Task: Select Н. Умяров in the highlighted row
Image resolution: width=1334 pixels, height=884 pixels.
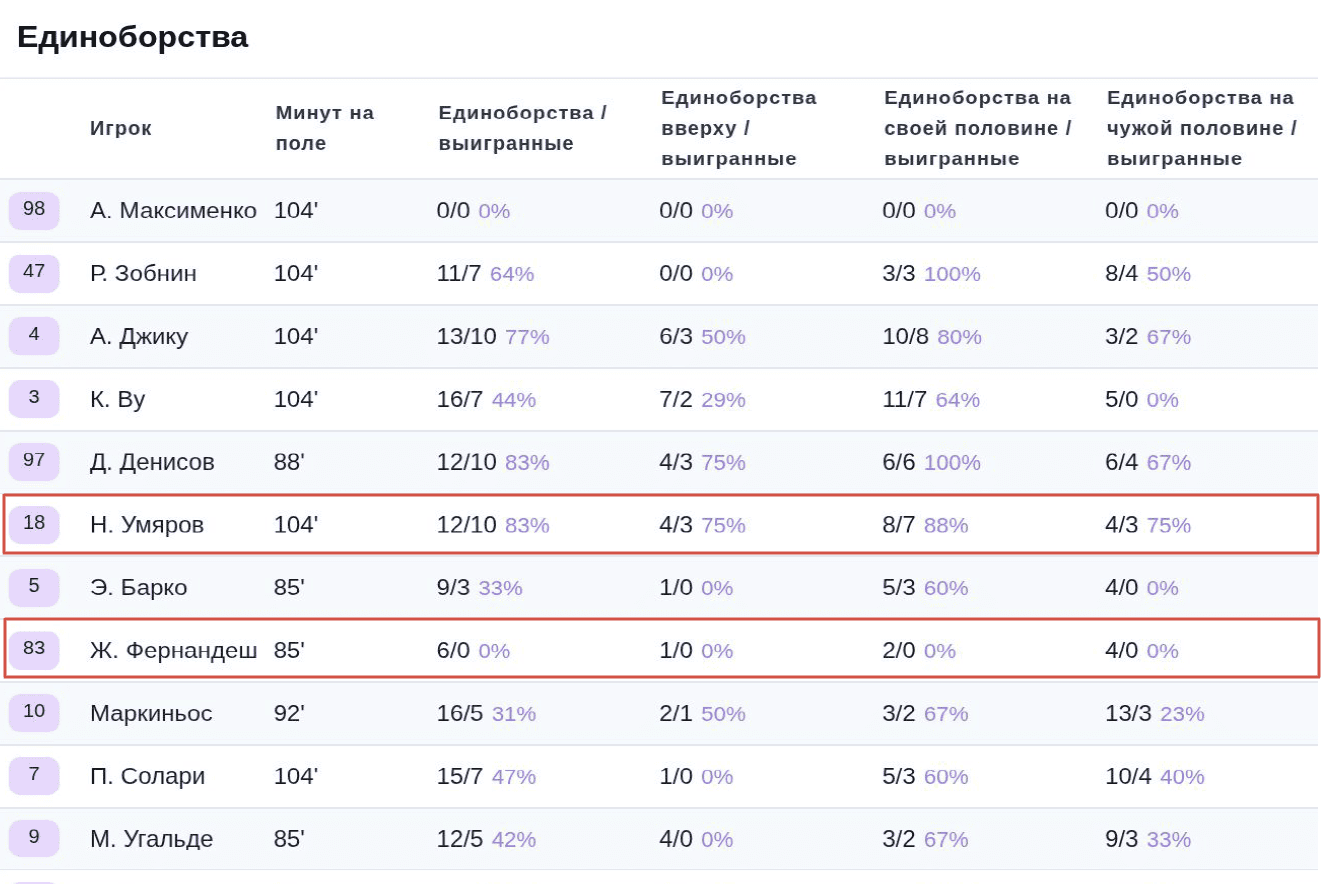Action: 147,525
